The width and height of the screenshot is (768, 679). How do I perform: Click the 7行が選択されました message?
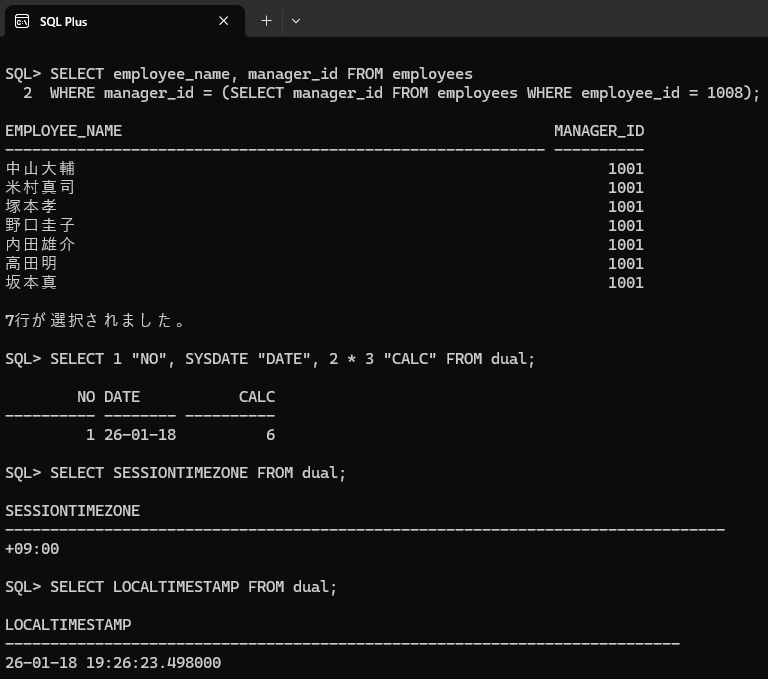pos(95,320)
